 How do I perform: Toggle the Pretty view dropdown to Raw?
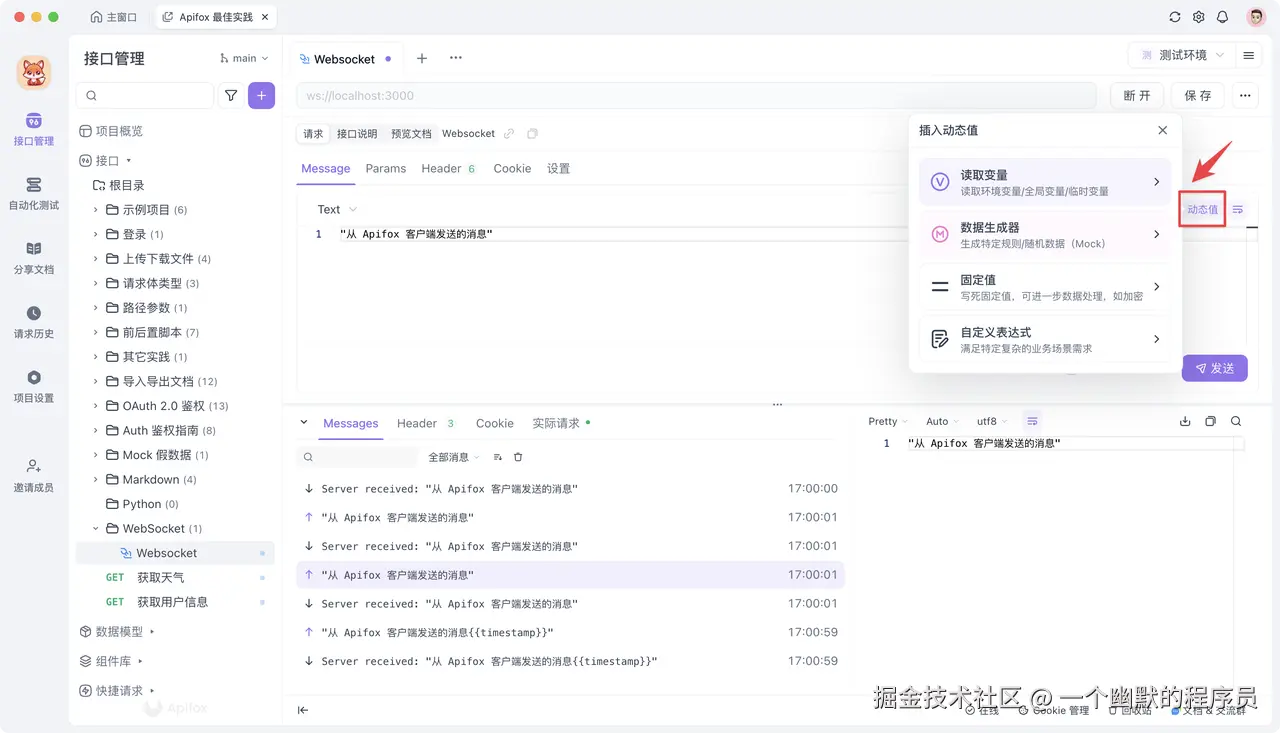(x=886, y=421)
